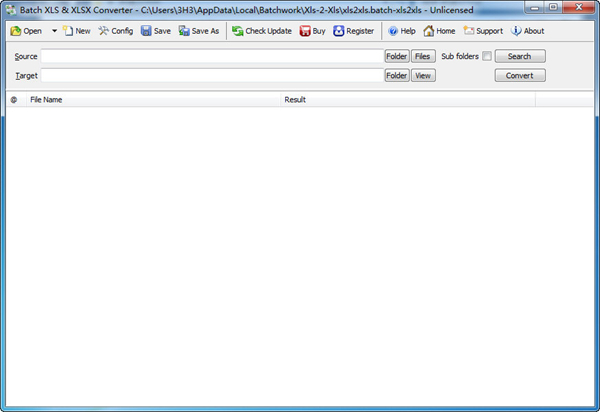Start the Search button

click(520, 56)
